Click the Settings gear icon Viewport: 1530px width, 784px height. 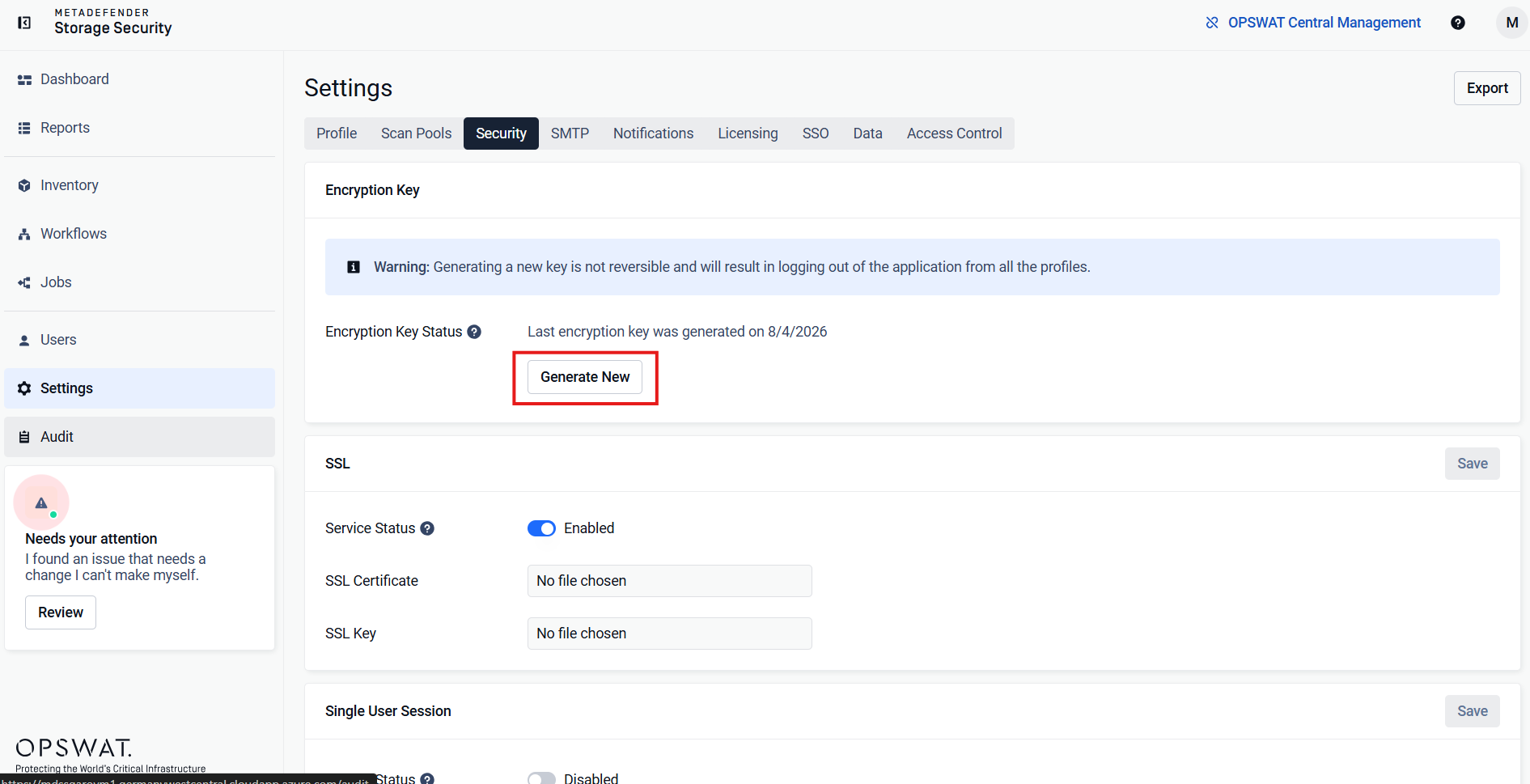[24, 388]
